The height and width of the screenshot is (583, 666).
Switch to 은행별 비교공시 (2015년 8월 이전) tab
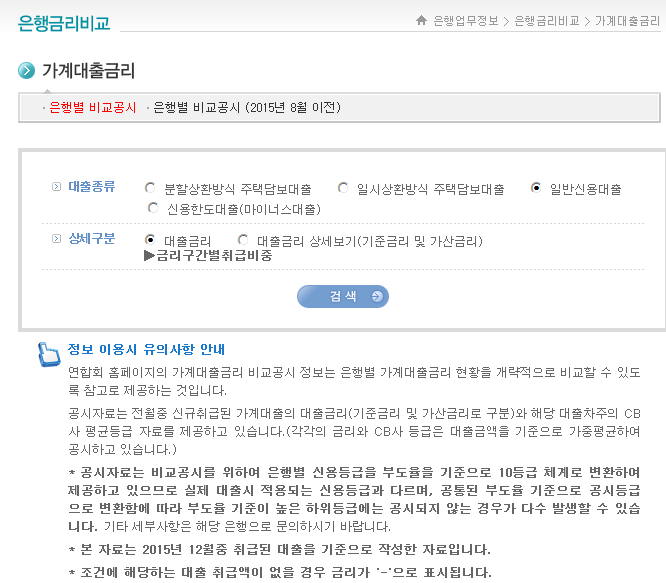click(247, 107)
